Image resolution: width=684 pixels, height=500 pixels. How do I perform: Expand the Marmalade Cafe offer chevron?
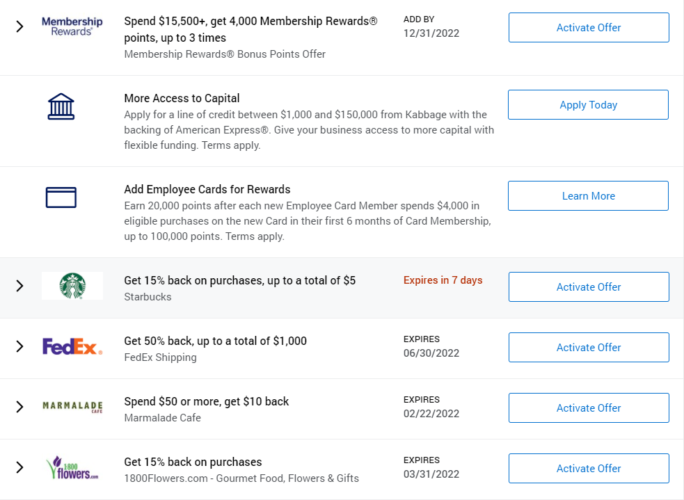coord(19,408)
